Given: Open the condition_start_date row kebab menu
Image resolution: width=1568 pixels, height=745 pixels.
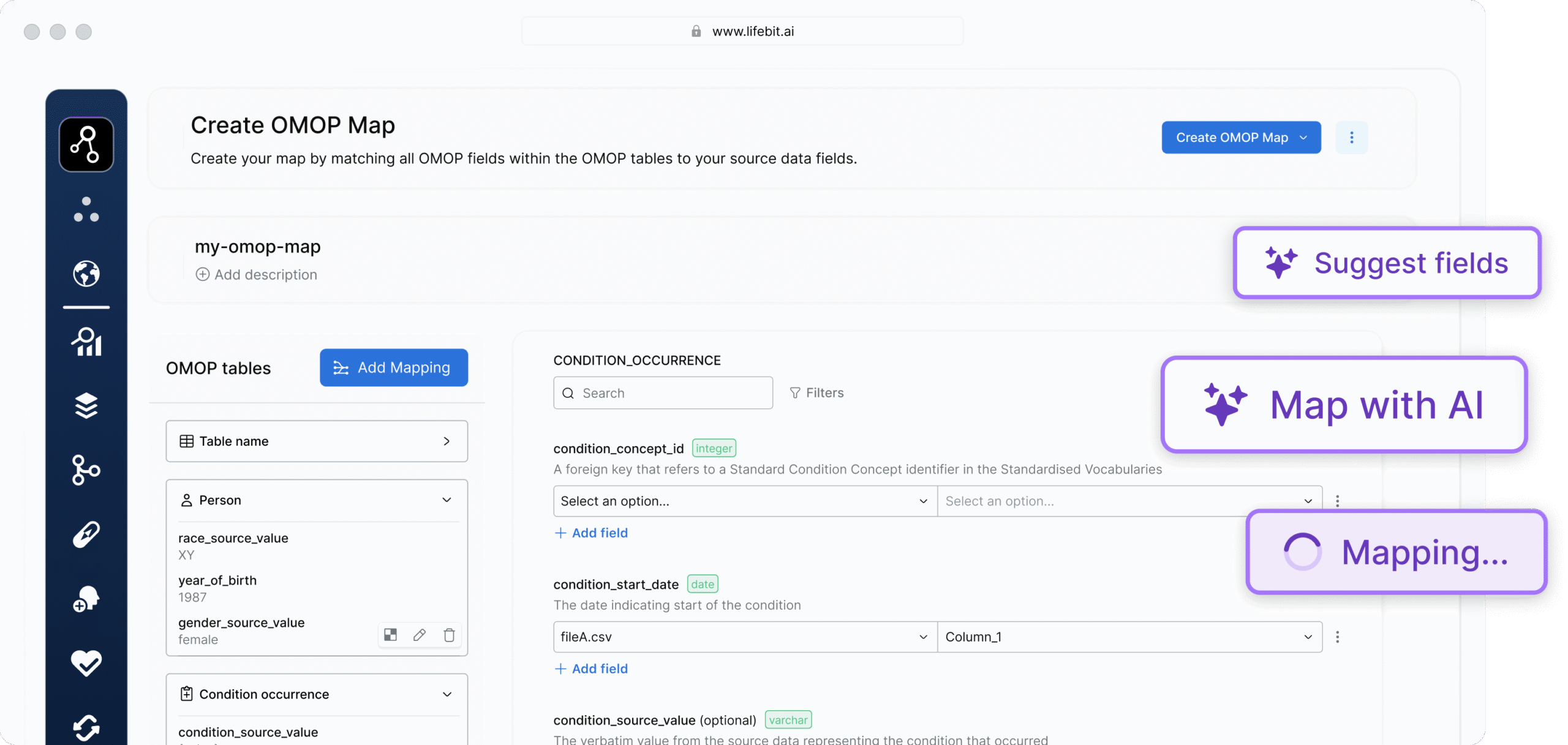Looking at the screenshot, I should pos(1337,637).
